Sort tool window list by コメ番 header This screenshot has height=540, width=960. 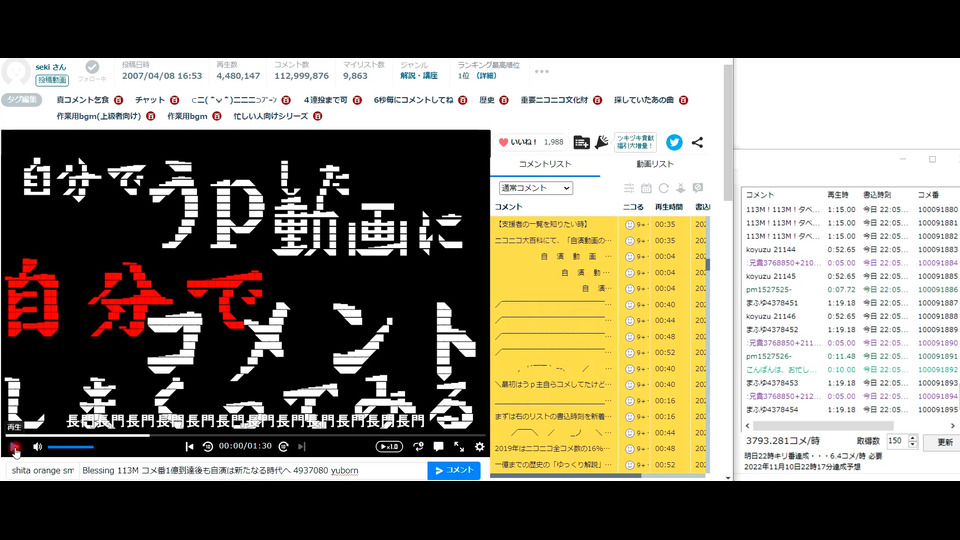(928, 195)
